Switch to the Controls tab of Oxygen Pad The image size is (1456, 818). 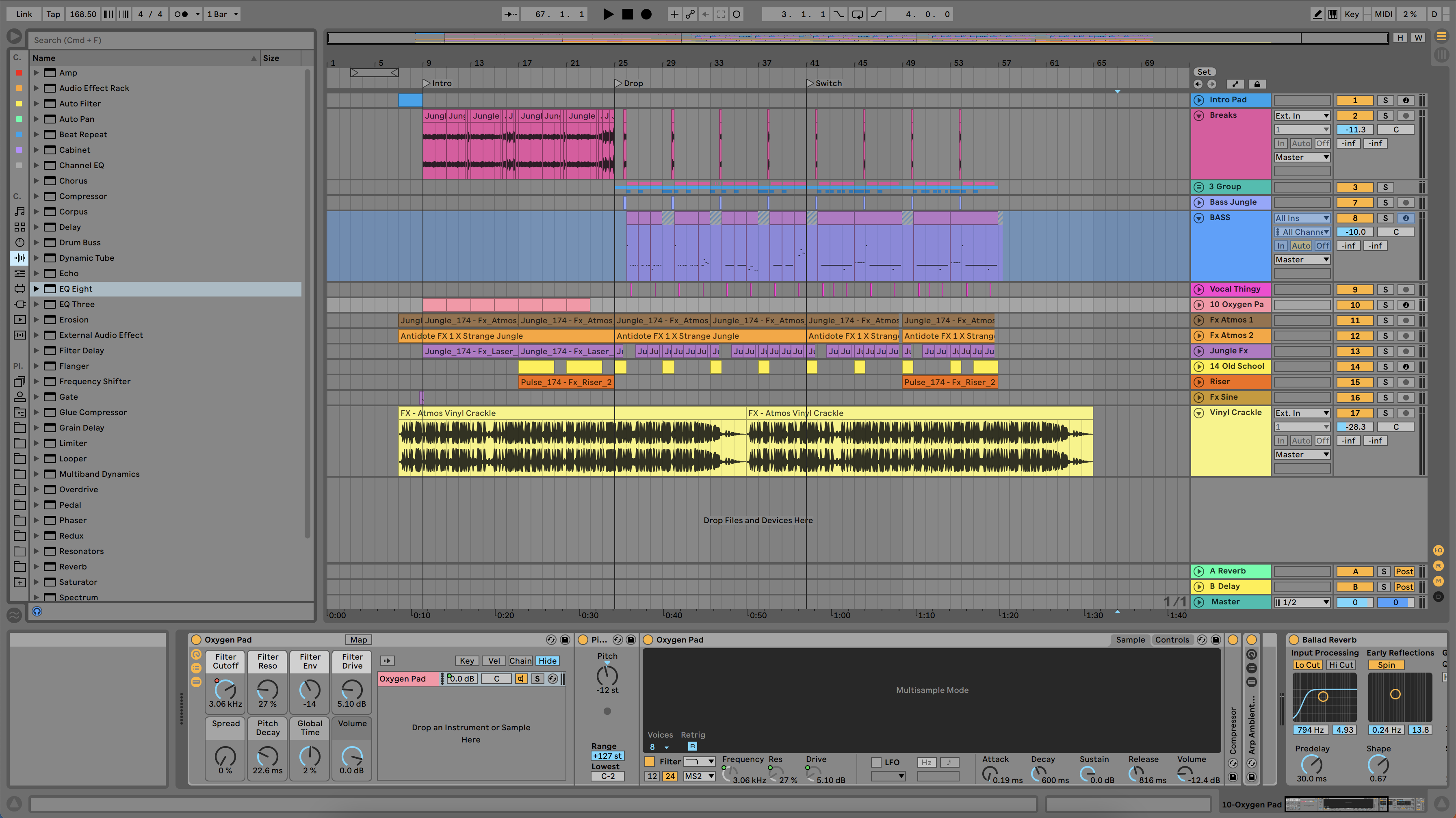tap(1172, 639)
